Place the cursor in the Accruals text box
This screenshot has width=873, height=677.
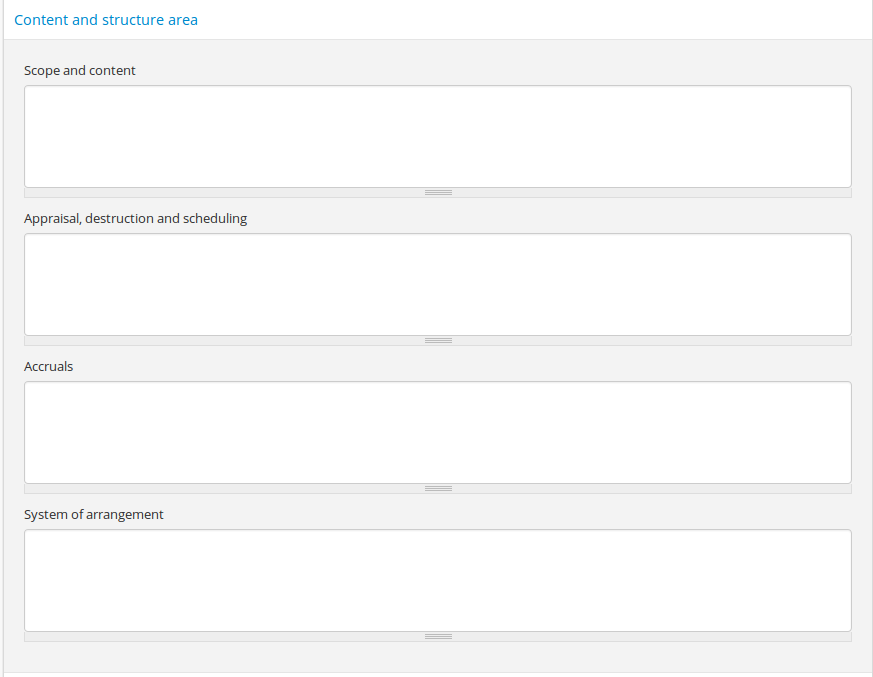pyautogui.click(x=438, y=432)
